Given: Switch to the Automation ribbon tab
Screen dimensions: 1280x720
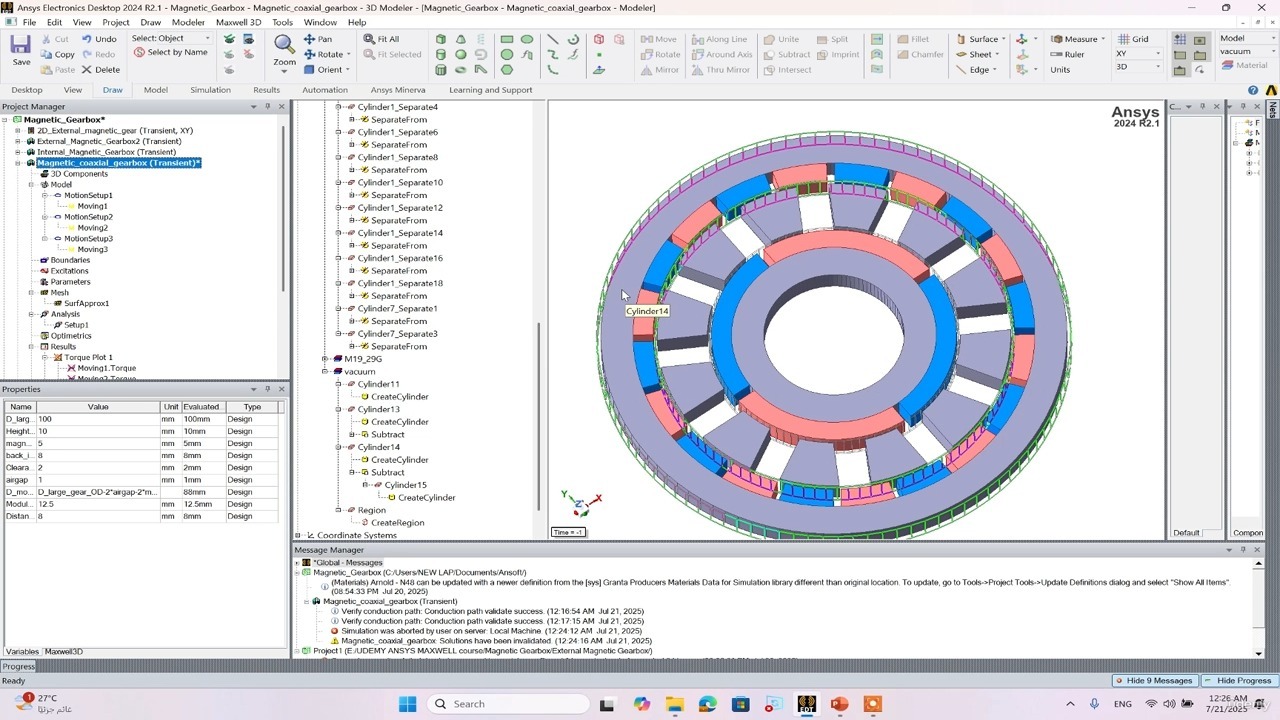Looking at the screenshot, I should pos(325,90).
